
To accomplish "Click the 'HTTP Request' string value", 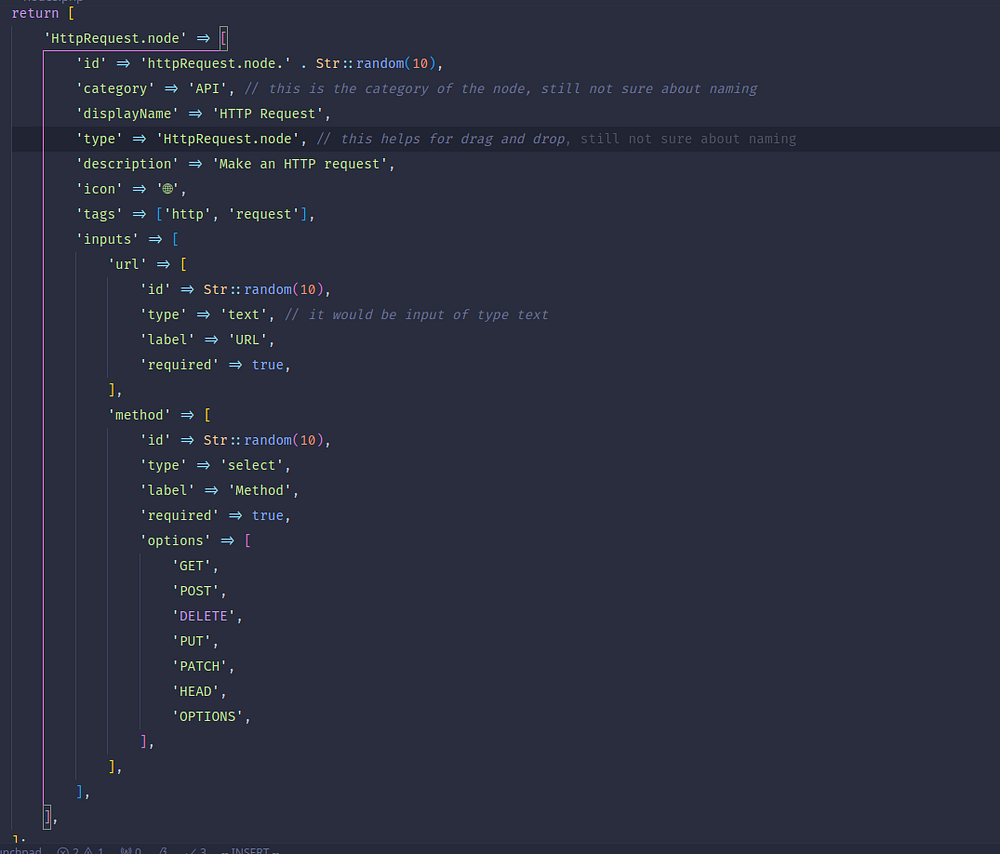I will coord(268,114).
